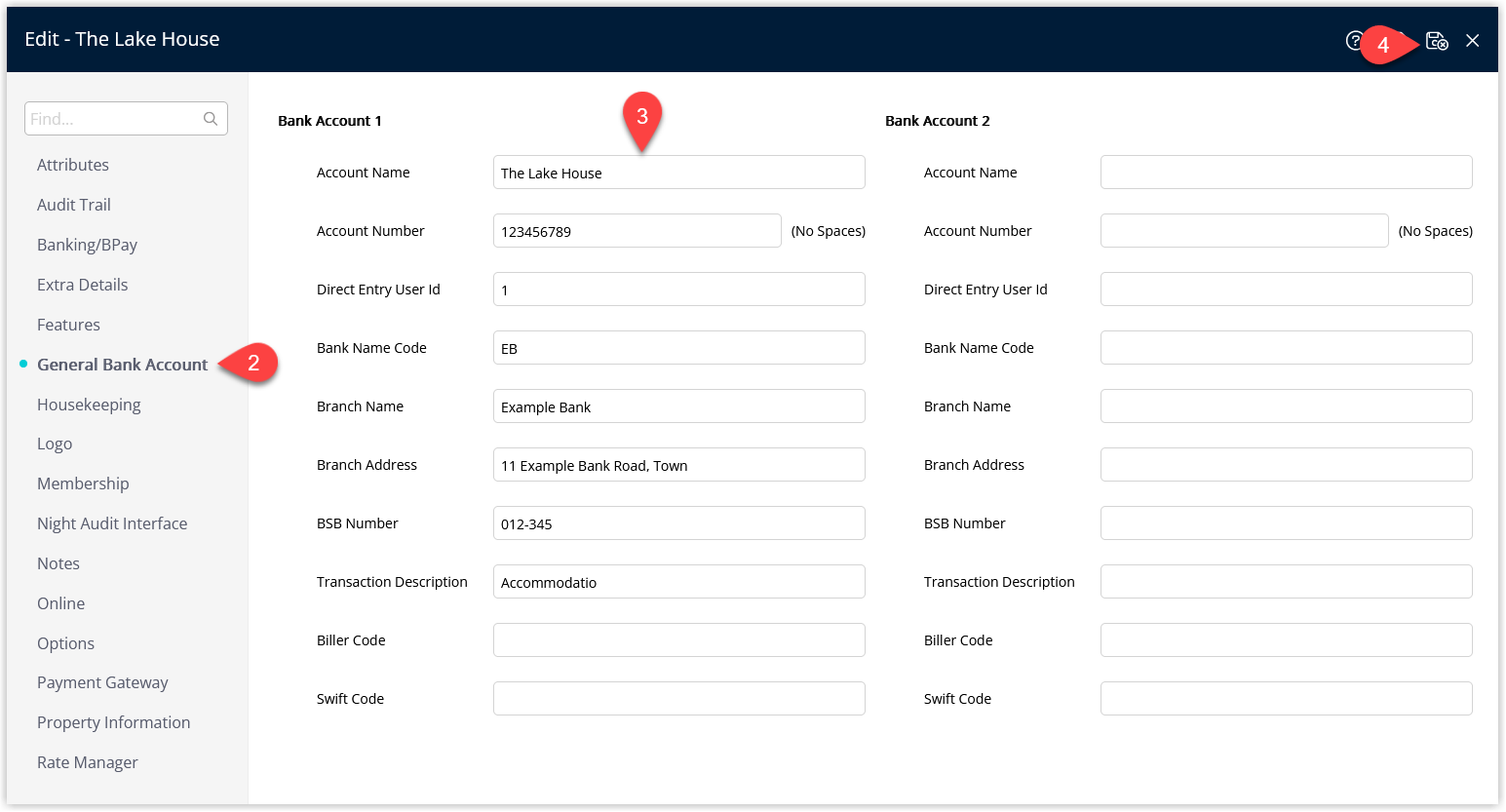The image size is (1506, 812).
Task: Click Bank Account 1 BSB Number field
Action: (x=679, y=523)
